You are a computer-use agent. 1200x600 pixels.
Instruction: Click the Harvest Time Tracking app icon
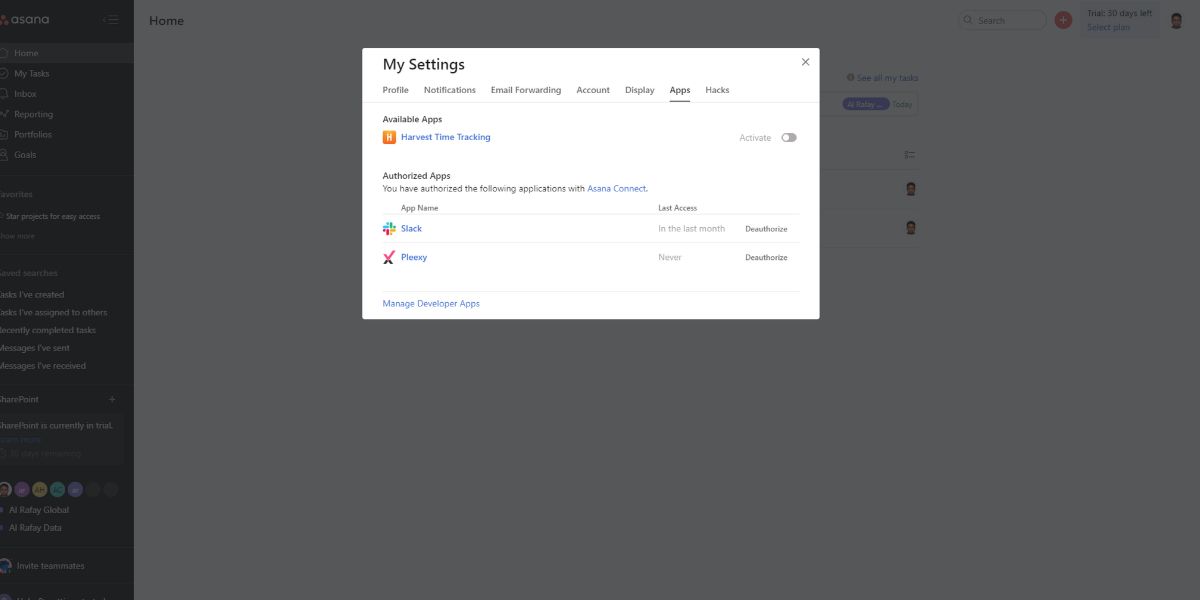[x=389, y=137]
